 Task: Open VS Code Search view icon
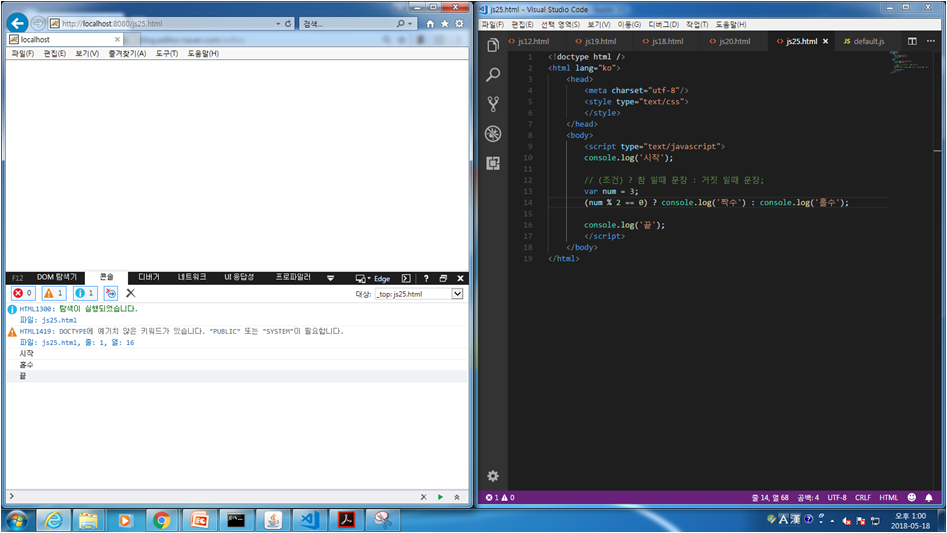coord(493,74)
